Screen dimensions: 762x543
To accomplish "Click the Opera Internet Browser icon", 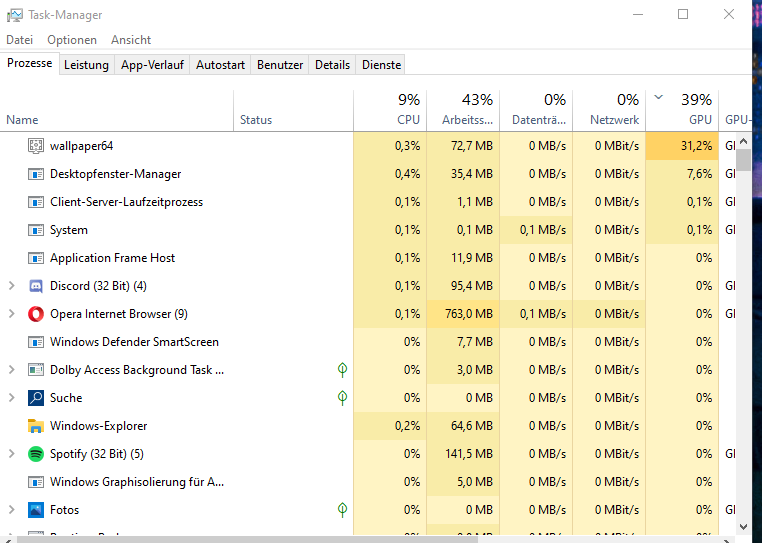I will point(35,314).
